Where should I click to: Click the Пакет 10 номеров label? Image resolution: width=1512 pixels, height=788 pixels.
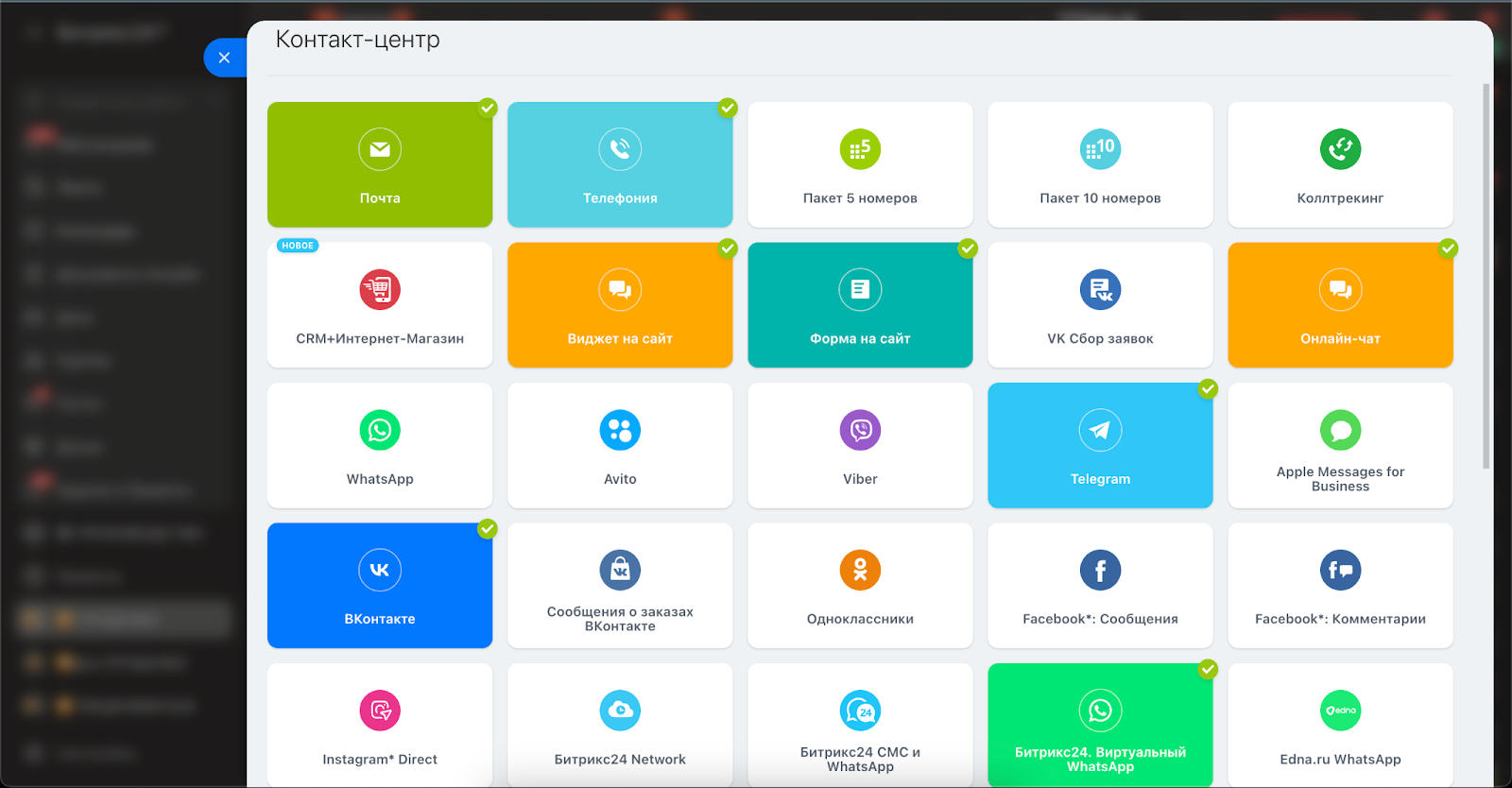point(1100,198)
